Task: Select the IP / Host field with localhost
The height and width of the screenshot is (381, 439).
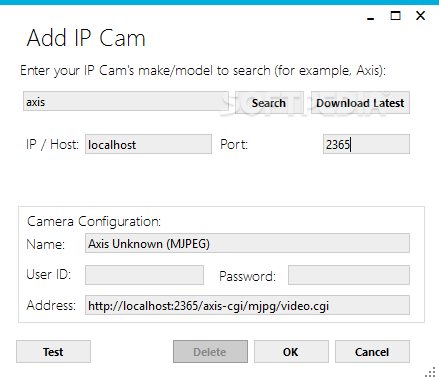Action: click(x=148, y=144)
